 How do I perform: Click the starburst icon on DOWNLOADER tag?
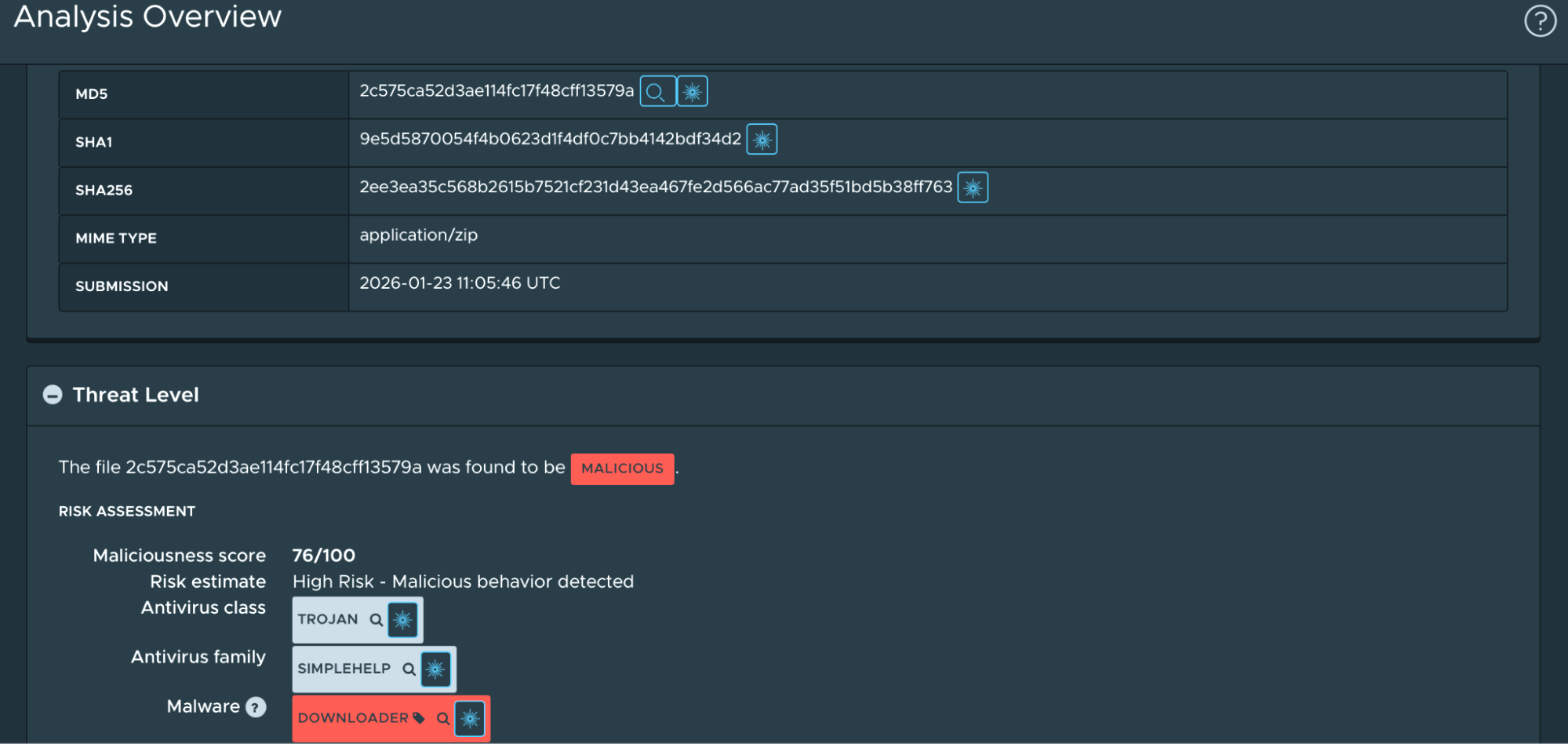tap(470, 719)
